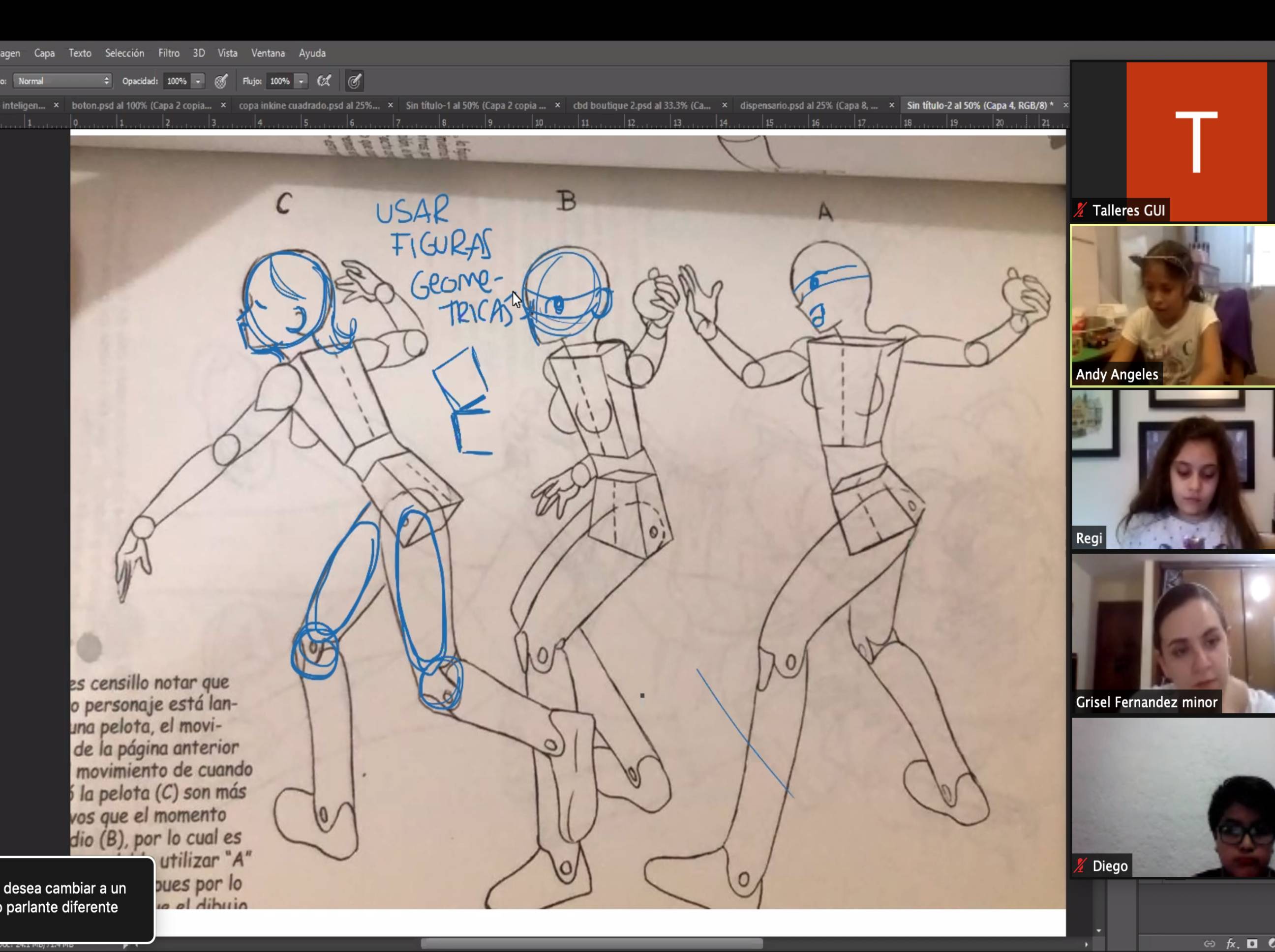Toggle pressure for size brush icon
This screenshot has width=1275, height=952.
pyautogui.click(x=355, y=81)
